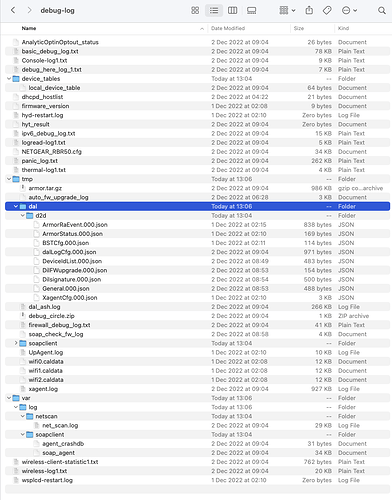The height and width of the screenshot is (500, 392).
Task: Click the var folder icon
Action: 16,398
